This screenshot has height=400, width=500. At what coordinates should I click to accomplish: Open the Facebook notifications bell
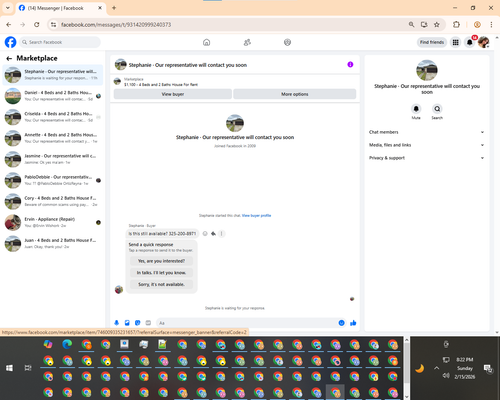(470, 42)
